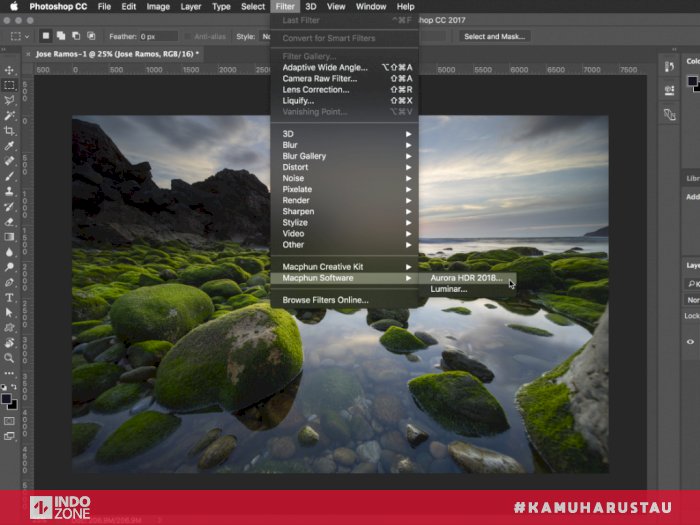This screenshot has width=700, height=525.
Task: Choose Camera Raw Filter from menu
Action: [x=345, y=79]
